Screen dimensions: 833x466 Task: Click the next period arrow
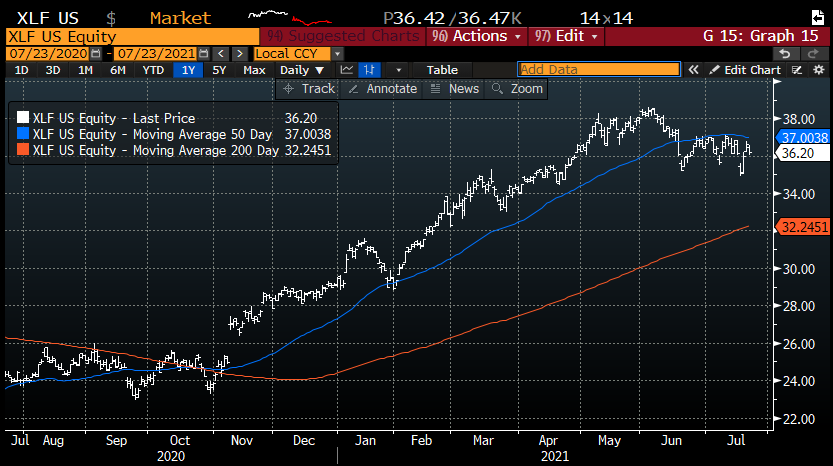click(x=240, y=54)
